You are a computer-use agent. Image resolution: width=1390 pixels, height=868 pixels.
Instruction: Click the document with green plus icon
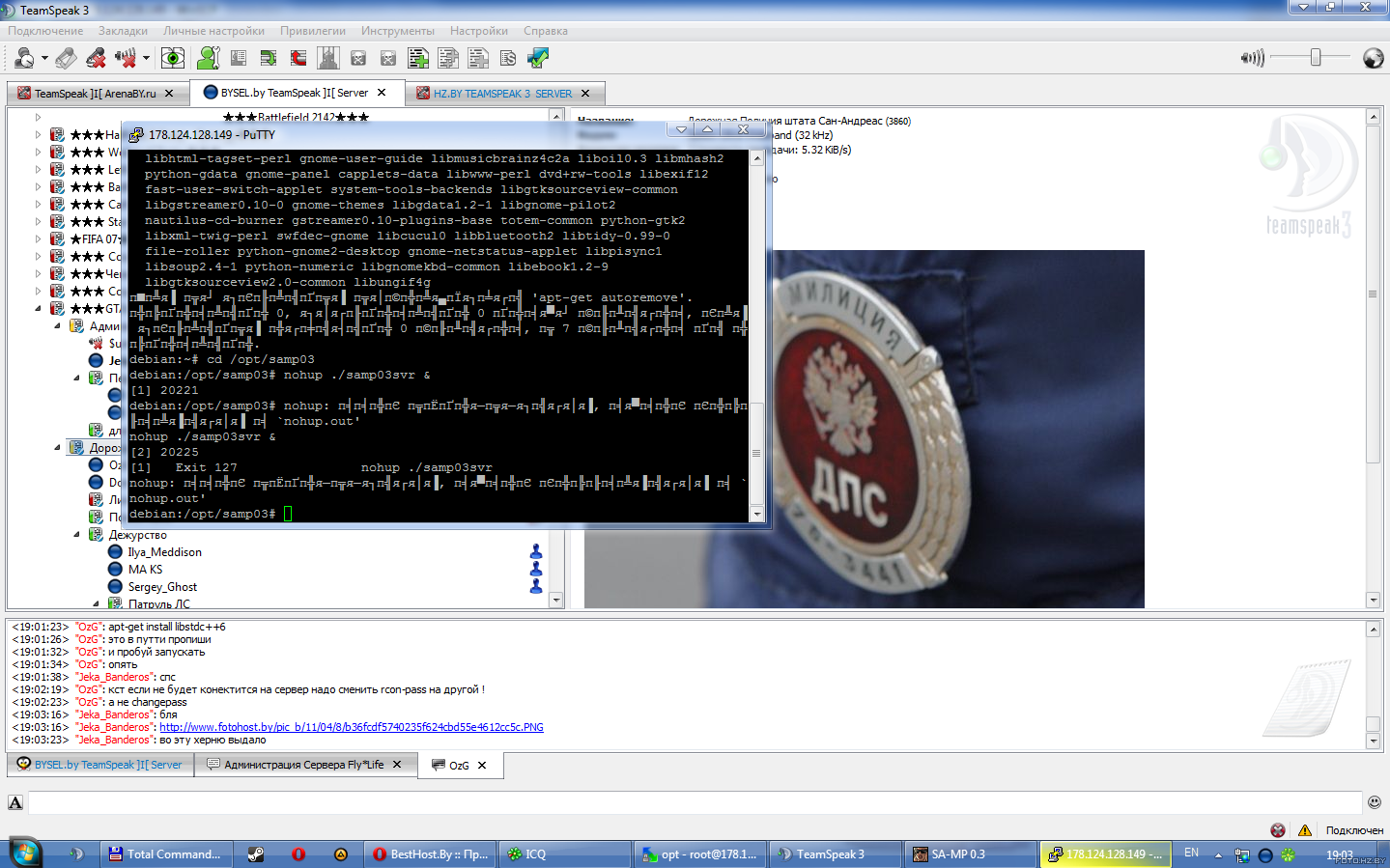[x=418, y=58]
